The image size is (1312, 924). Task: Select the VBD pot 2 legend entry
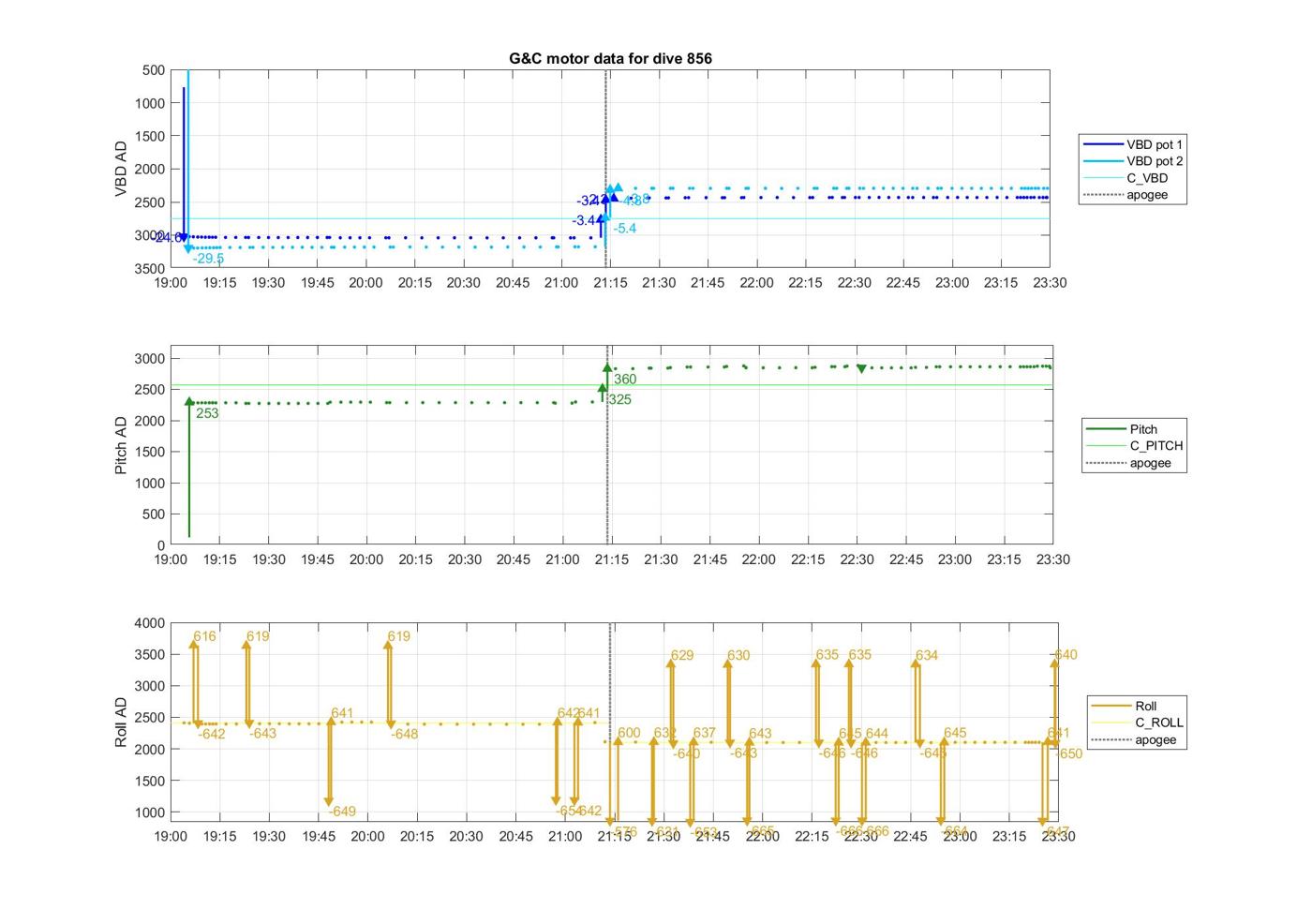tap(1134, 161)
